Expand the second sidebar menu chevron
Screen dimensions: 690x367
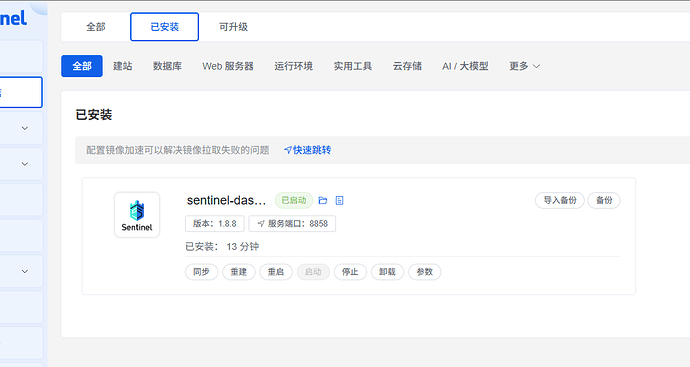tap(25, 164)
